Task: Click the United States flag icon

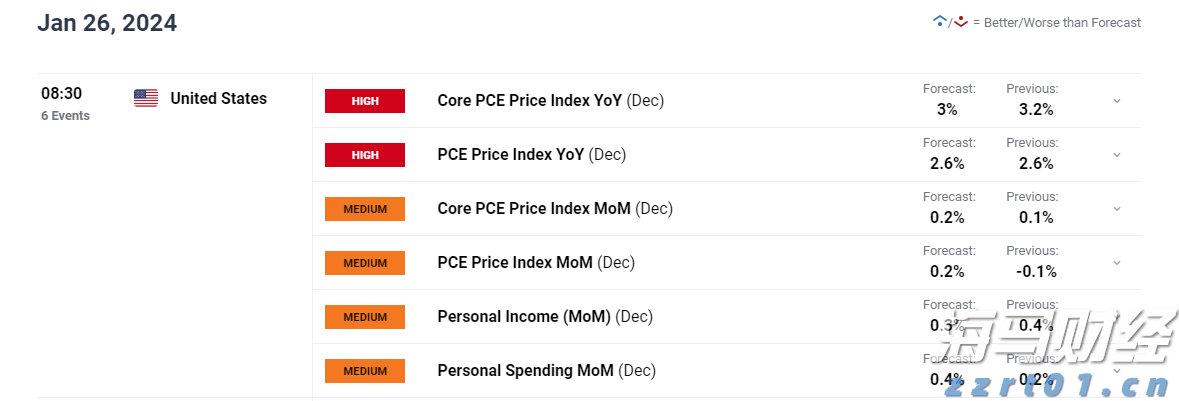Action: [x=146, y=98]
